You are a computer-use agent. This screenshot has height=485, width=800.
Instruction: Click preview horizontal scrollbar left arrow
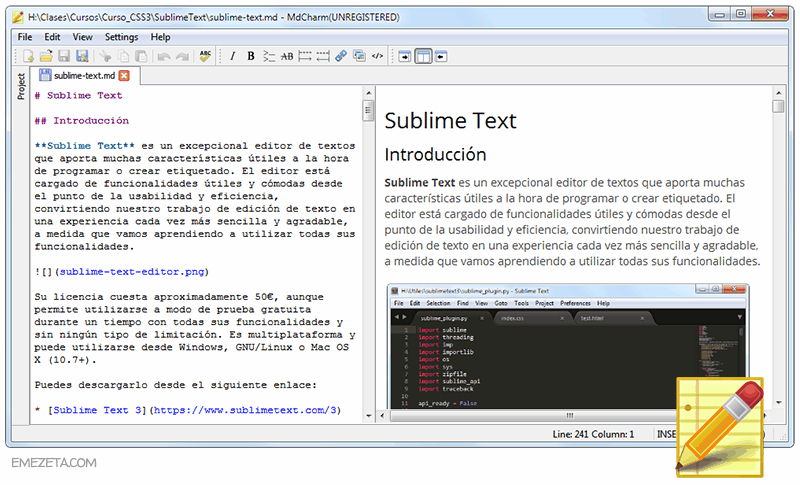coord(383,416)
